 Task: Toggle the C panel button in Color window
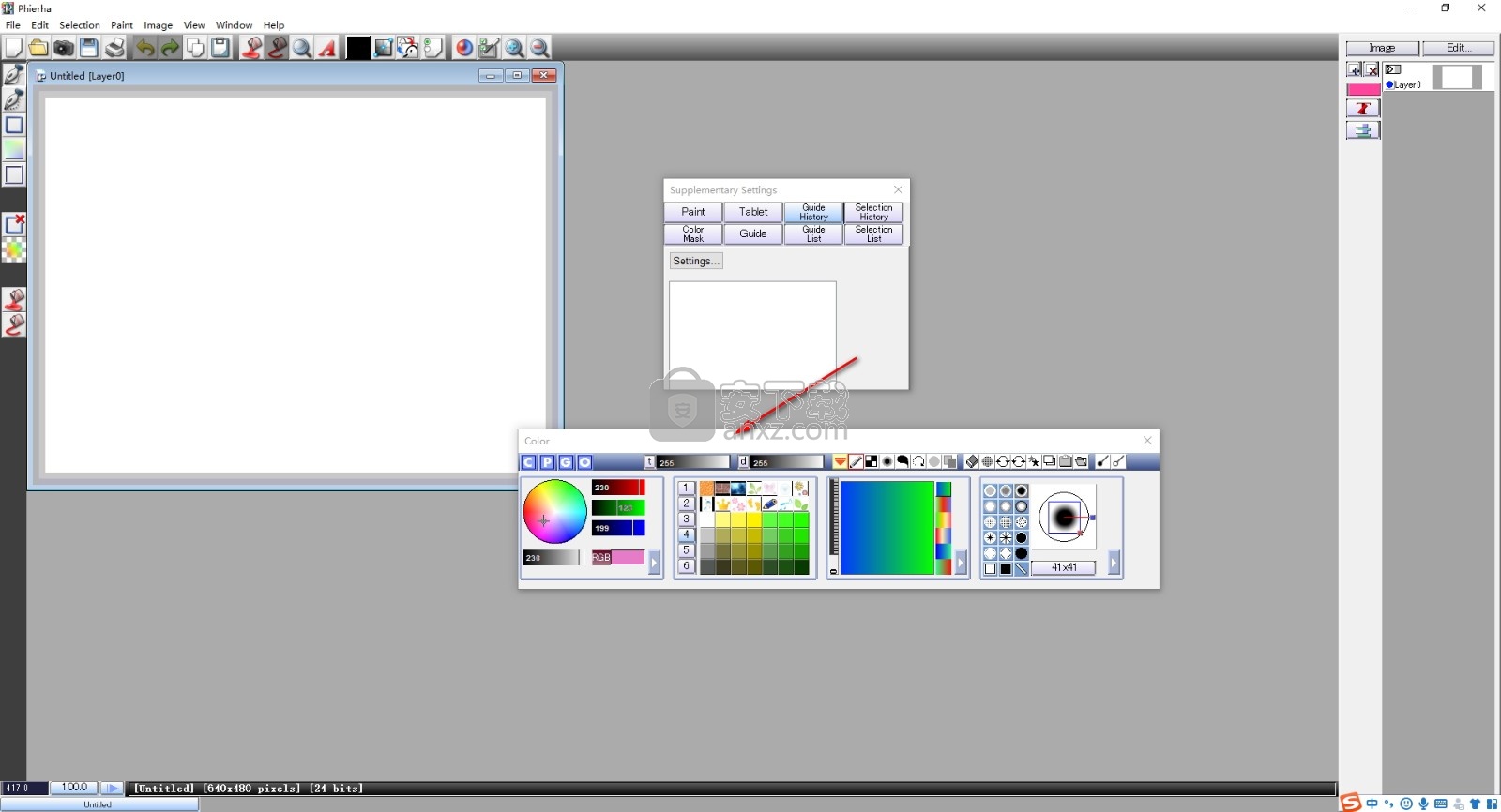528,462
